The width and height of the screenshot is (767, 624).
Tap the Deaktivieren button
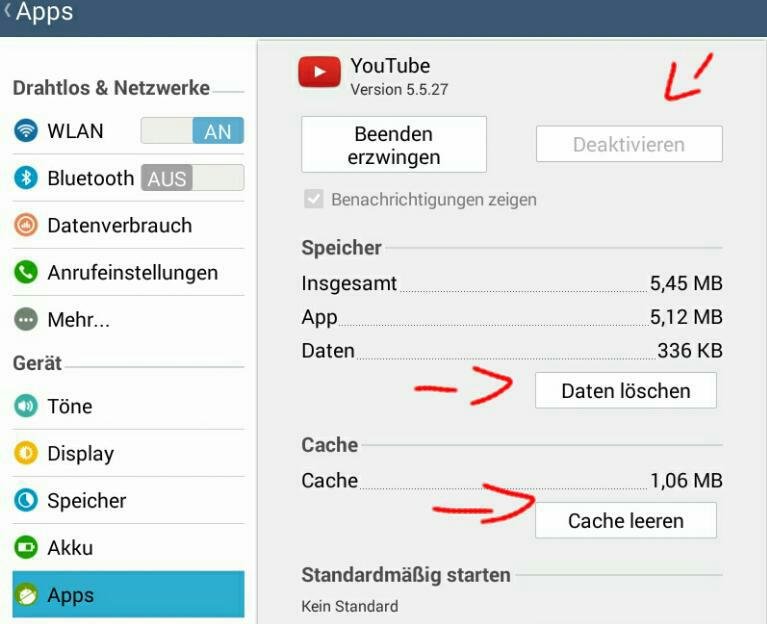coord(629,144)
